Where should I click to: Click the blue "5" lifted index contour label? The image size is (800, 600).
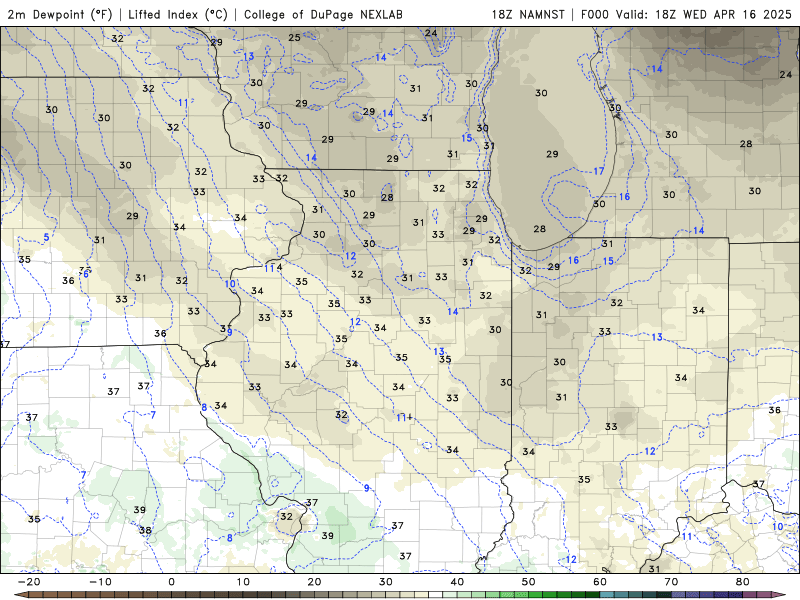pos(46,237)
